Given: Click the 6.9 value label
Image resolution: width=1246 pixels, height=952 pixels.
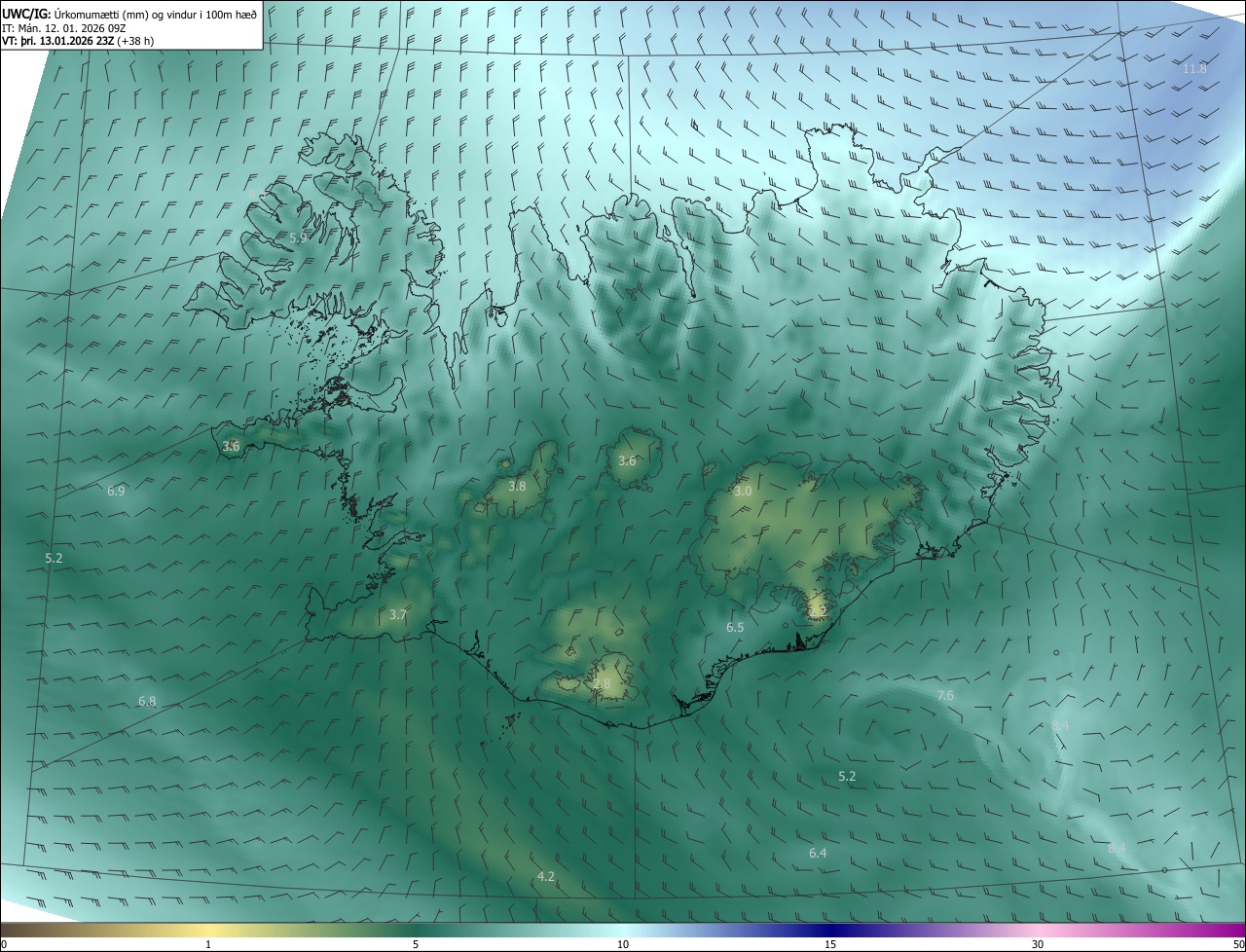Looking at the screenshot, I should (116, 492).
